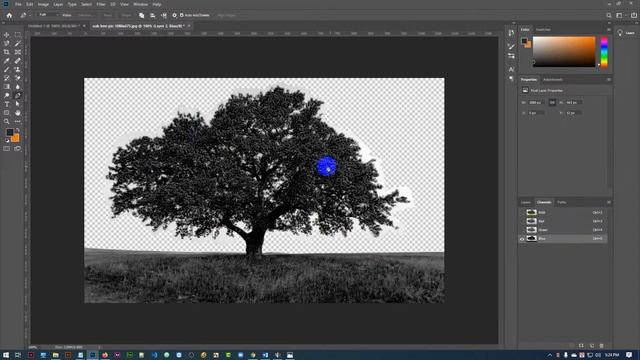
Task: Select the Eraser tool
Action: pyautogui.click(x=18, y=78)
